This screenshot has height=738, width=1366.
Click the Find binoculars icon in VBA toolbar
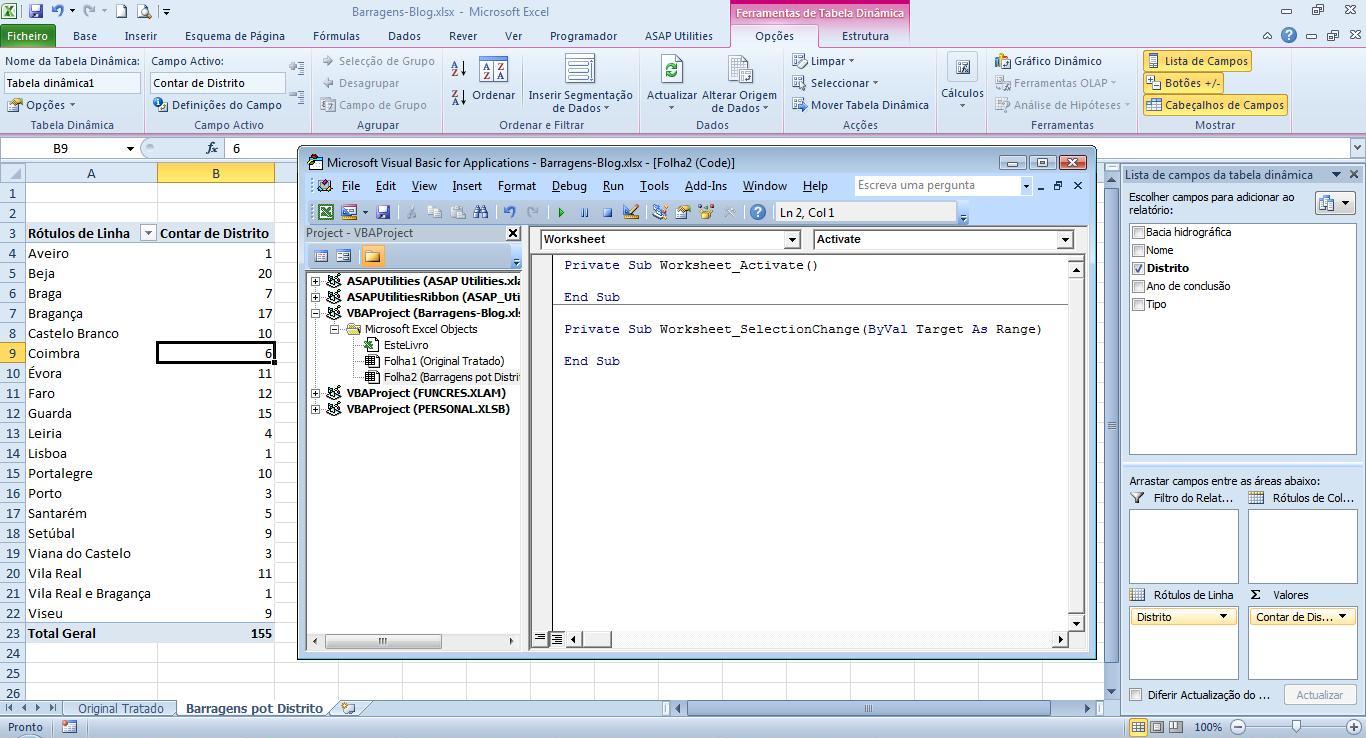click(x=481, y=212)
